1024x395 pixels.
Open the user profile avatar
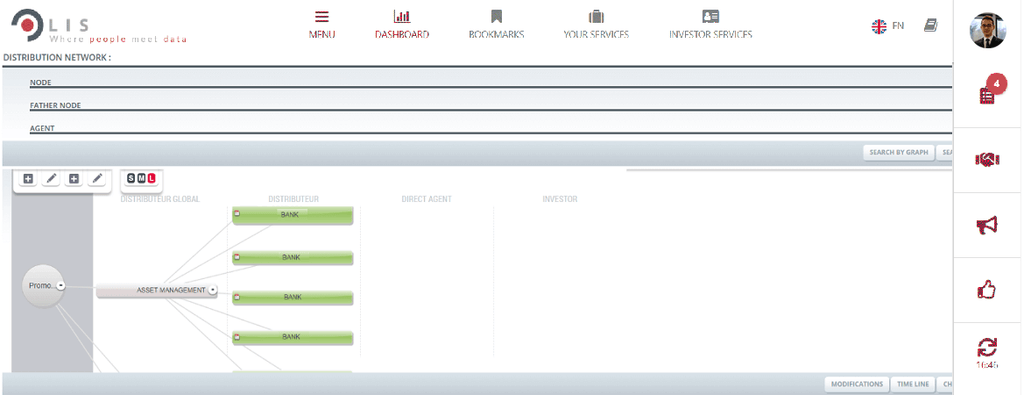[987, 30]
